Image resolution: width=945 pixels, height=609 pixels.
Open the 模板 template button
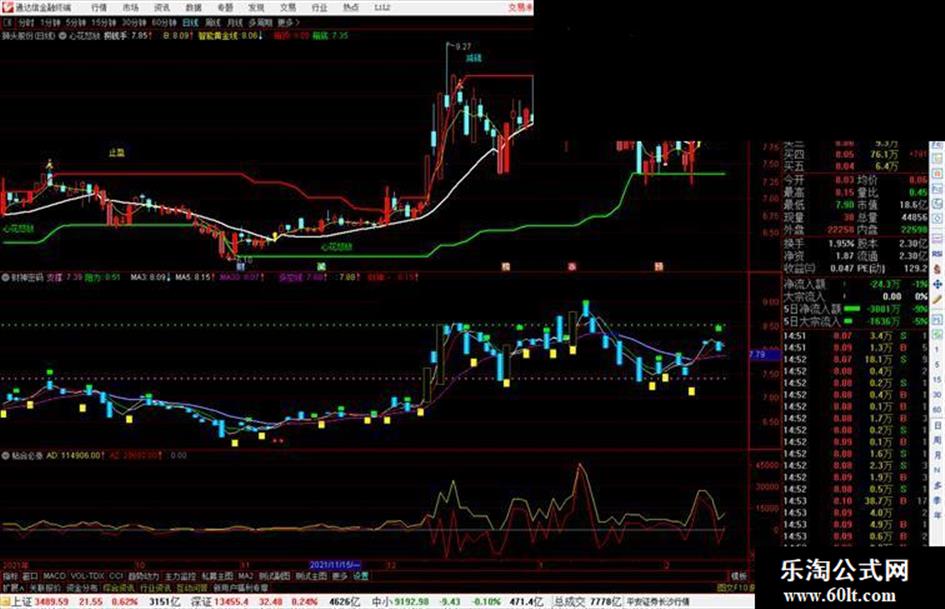[738, 576]
